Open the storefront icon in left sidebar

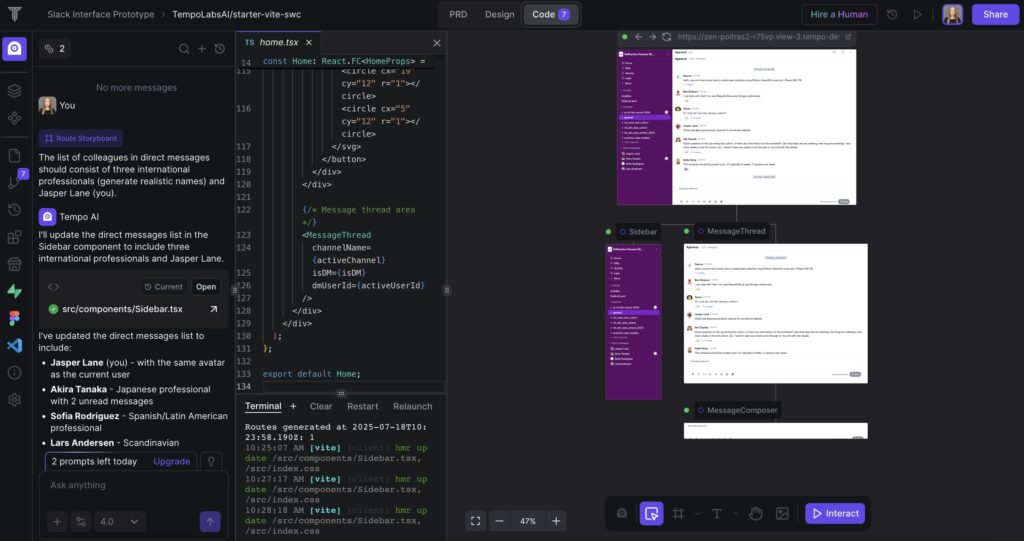coord(14,264)
